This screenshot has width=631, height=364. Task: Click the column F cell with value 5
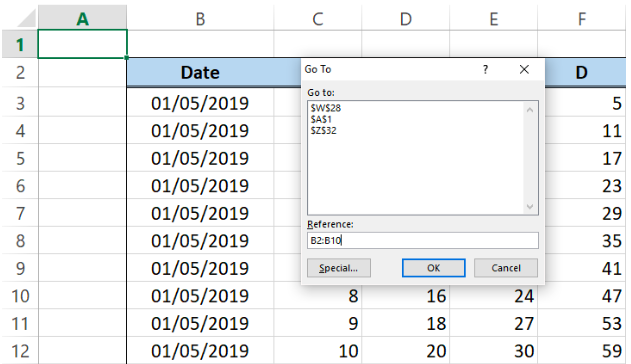586,103
